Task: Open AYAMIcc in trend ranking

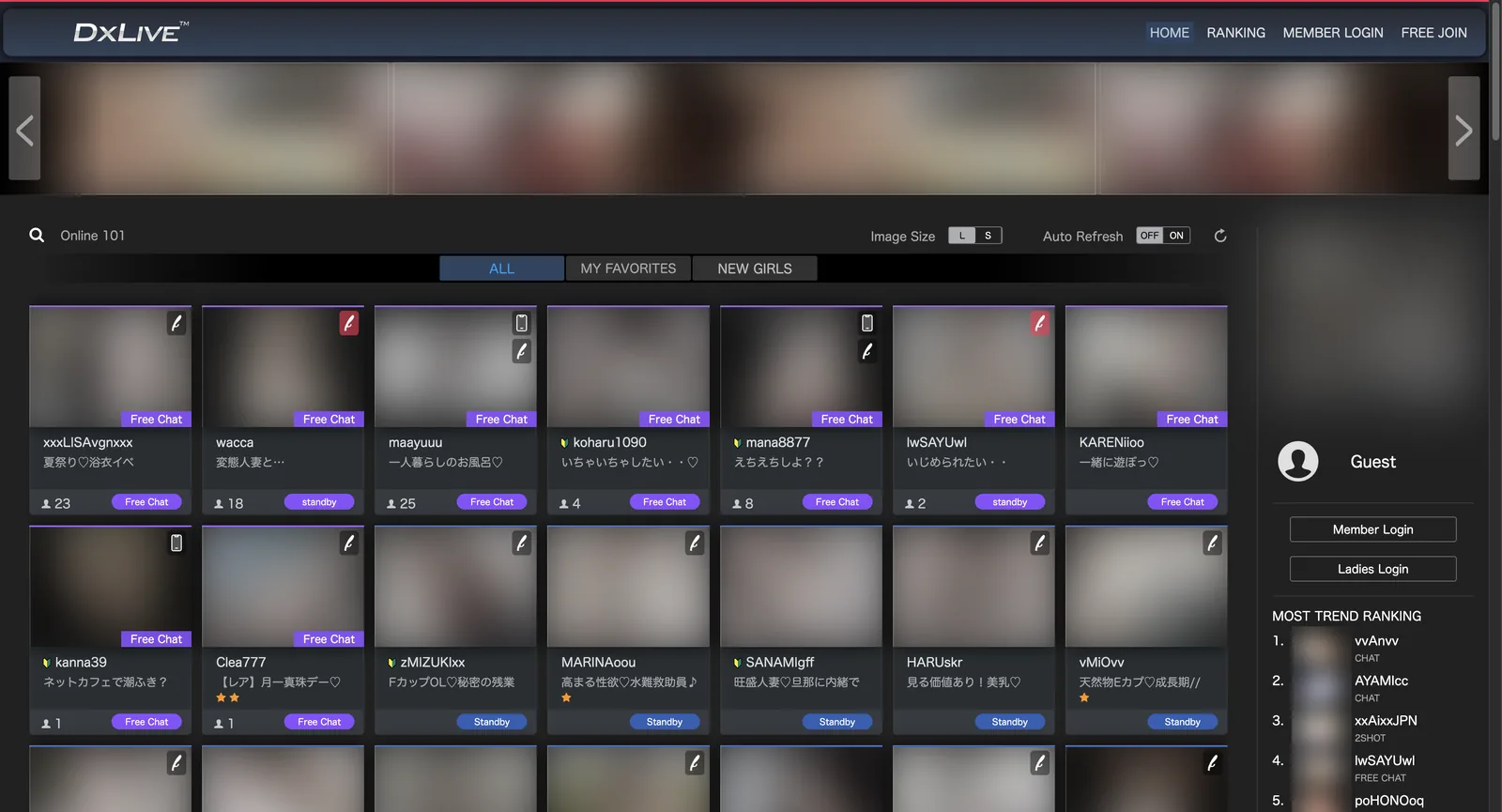Action: (1381, 681)
